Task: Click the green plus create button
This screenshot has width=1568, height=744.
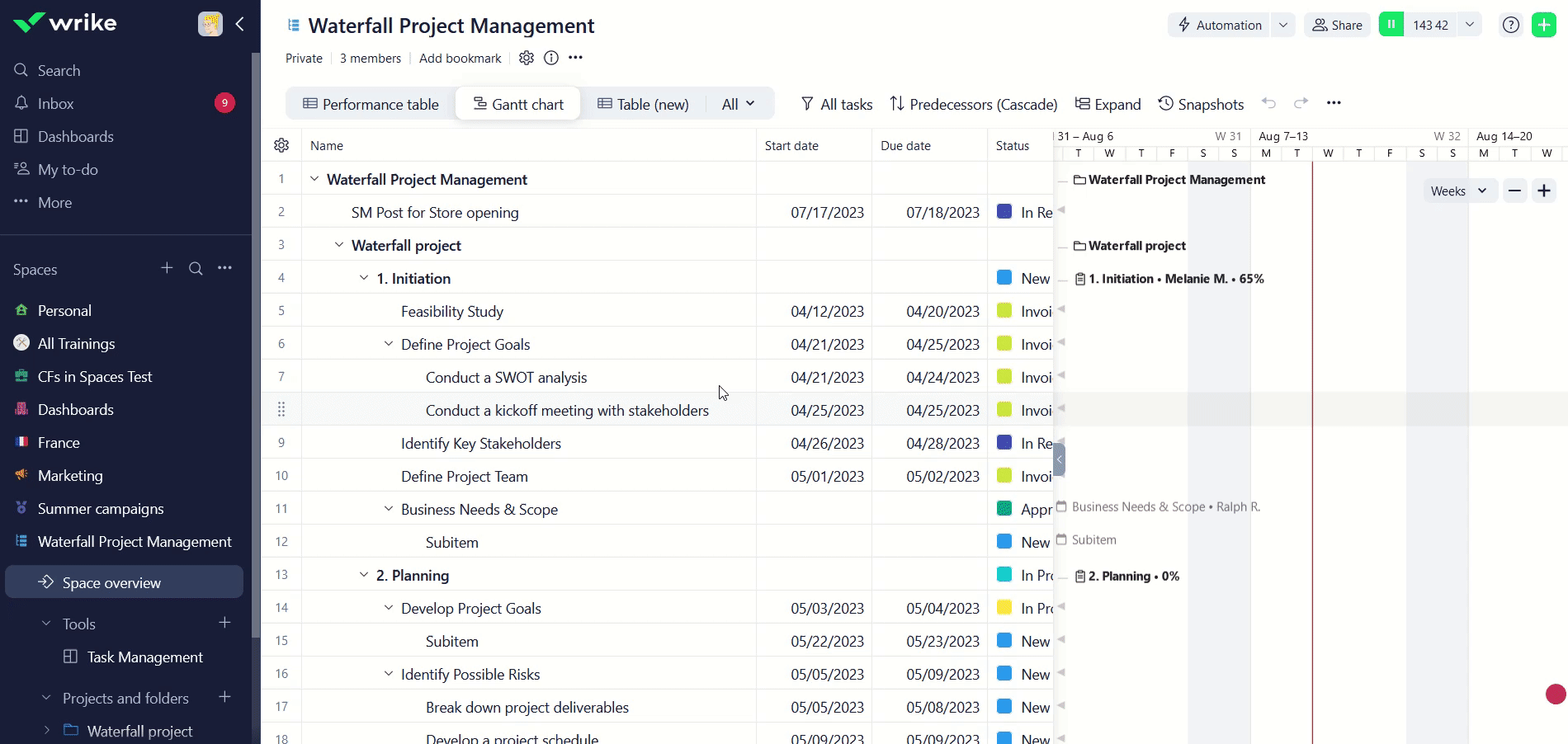Action: click(x=1543, y=25)
